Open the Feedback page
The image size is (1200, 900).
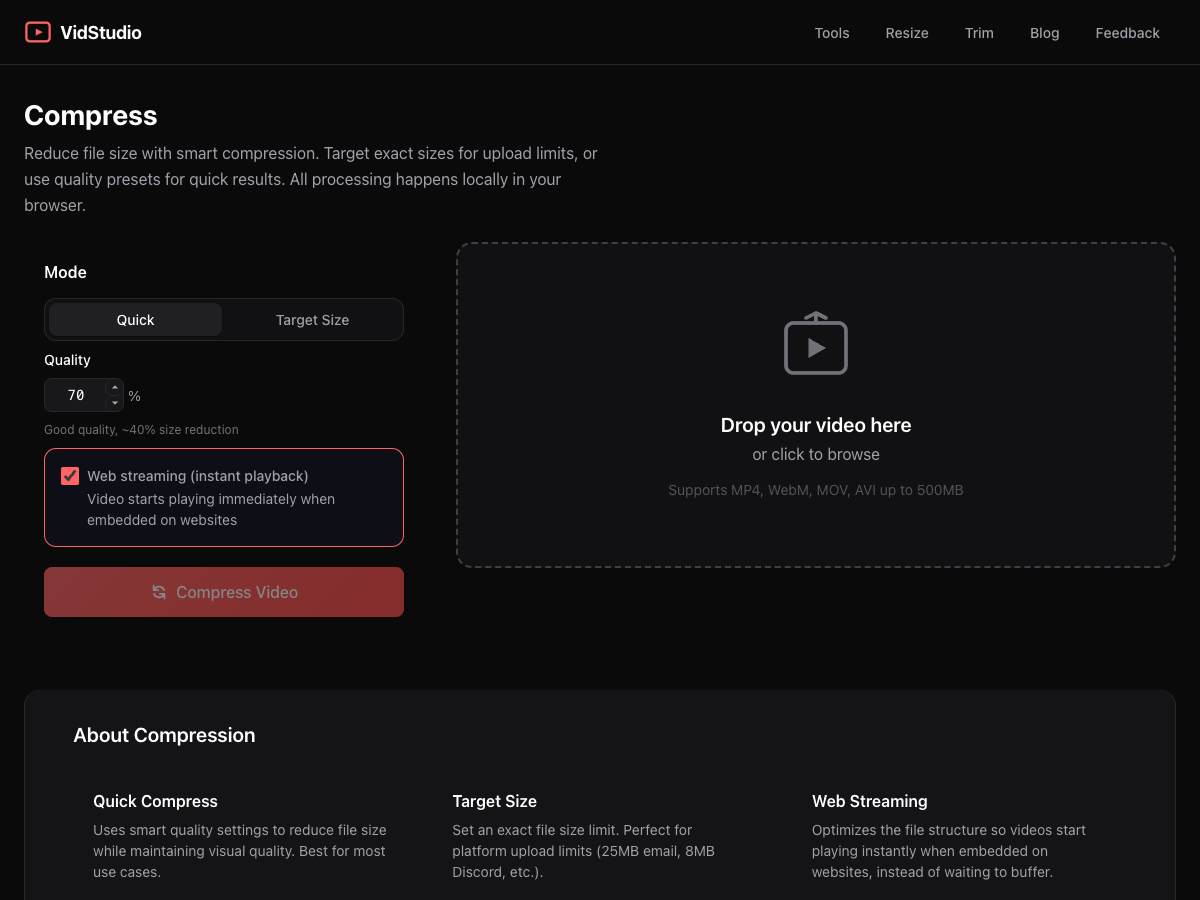click(x=1127, y=33)
